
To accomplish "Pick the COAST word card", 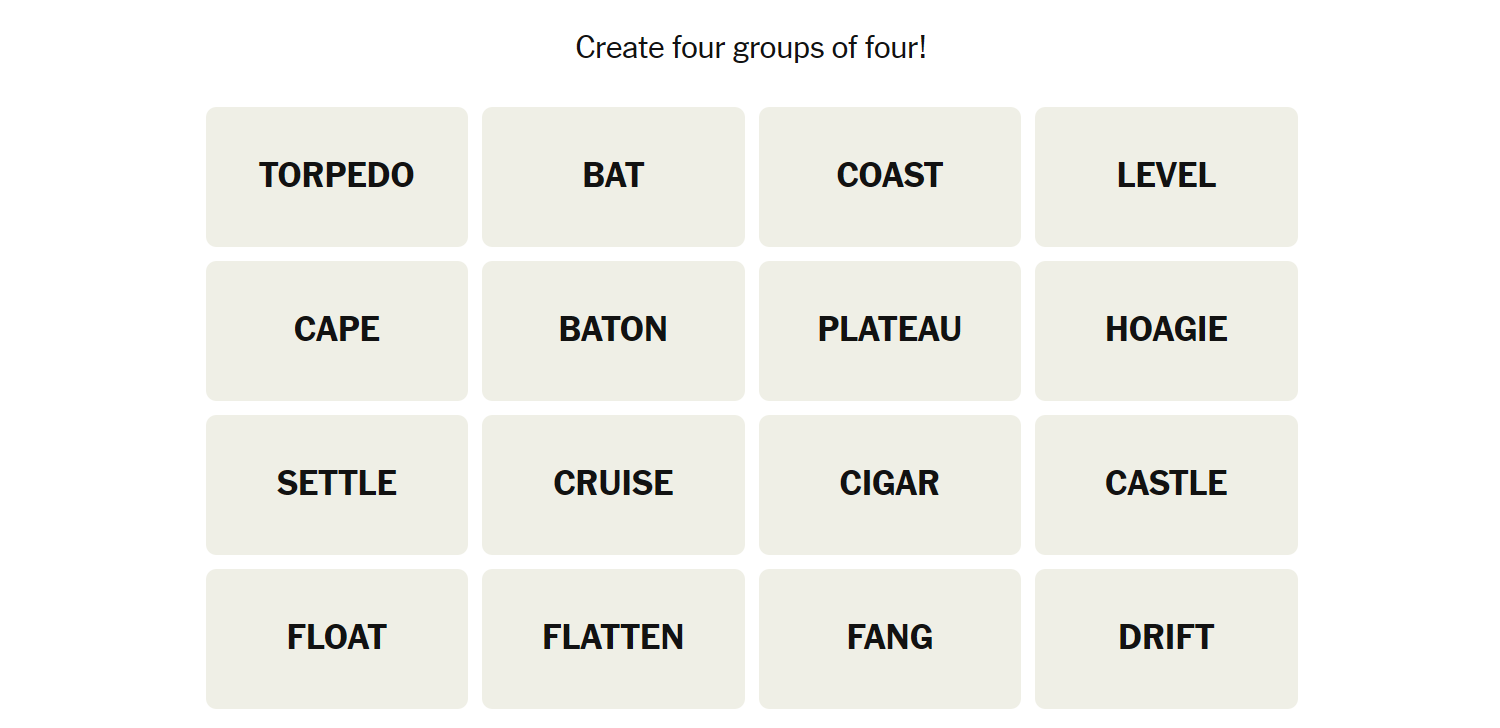I will (x=889, y=176).
